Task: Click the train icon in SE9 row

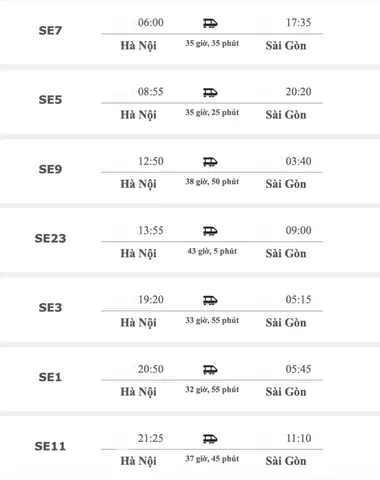Action: pos(210,162)
